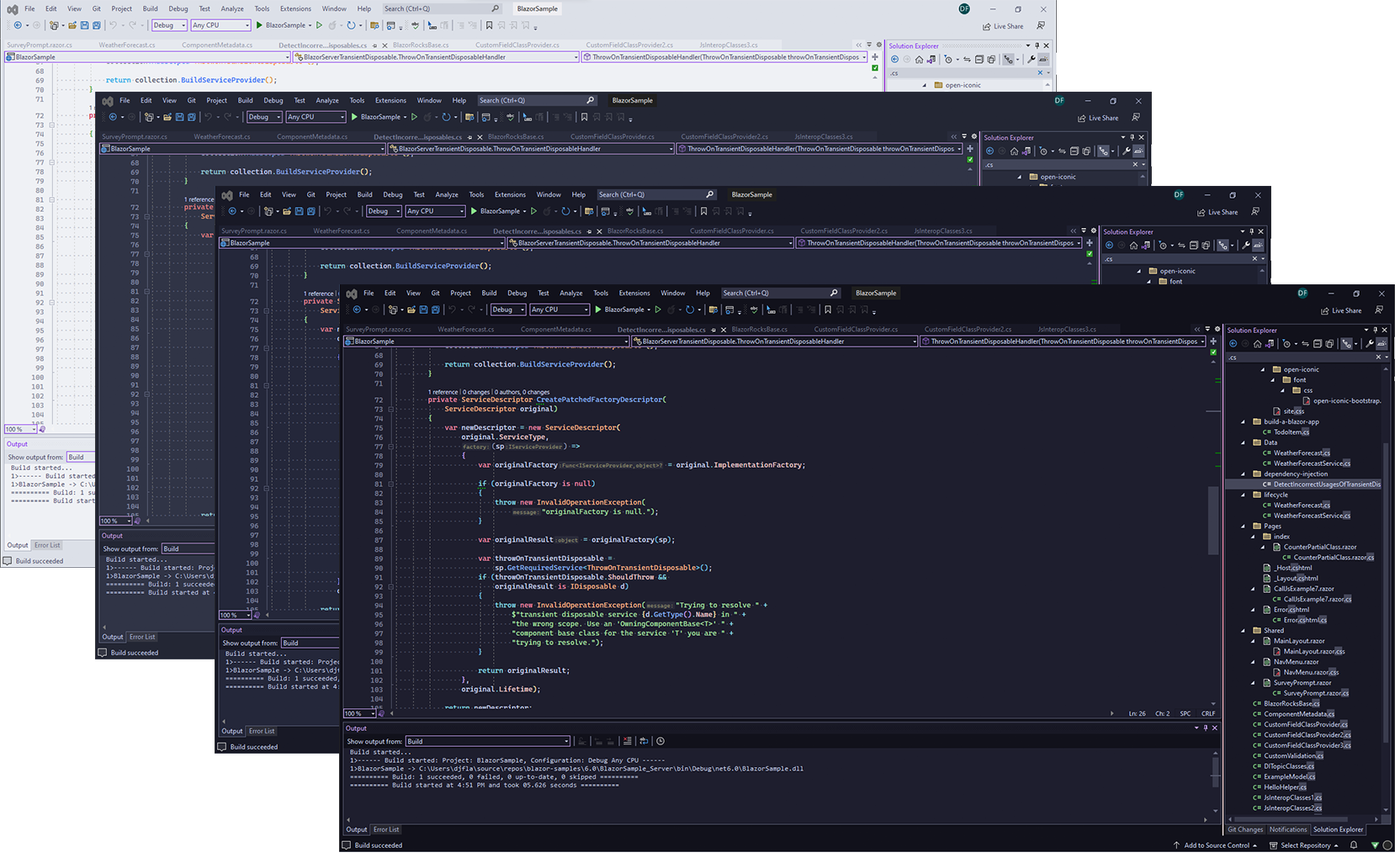Toggle track-active-item button in Solution Explorer toolbar
The image size is (1400, 863).
click(x=1347, y=343)
